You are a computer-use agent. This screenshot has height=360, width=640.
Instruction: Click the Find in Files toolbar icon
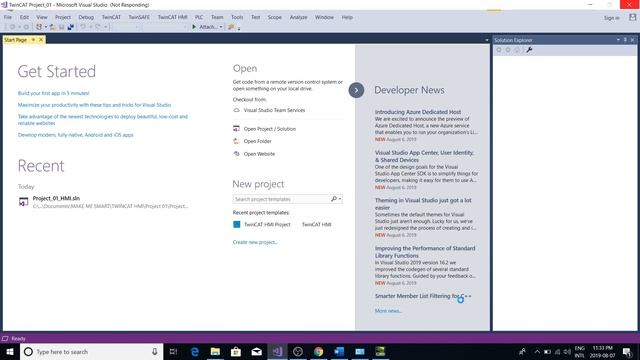231,27
